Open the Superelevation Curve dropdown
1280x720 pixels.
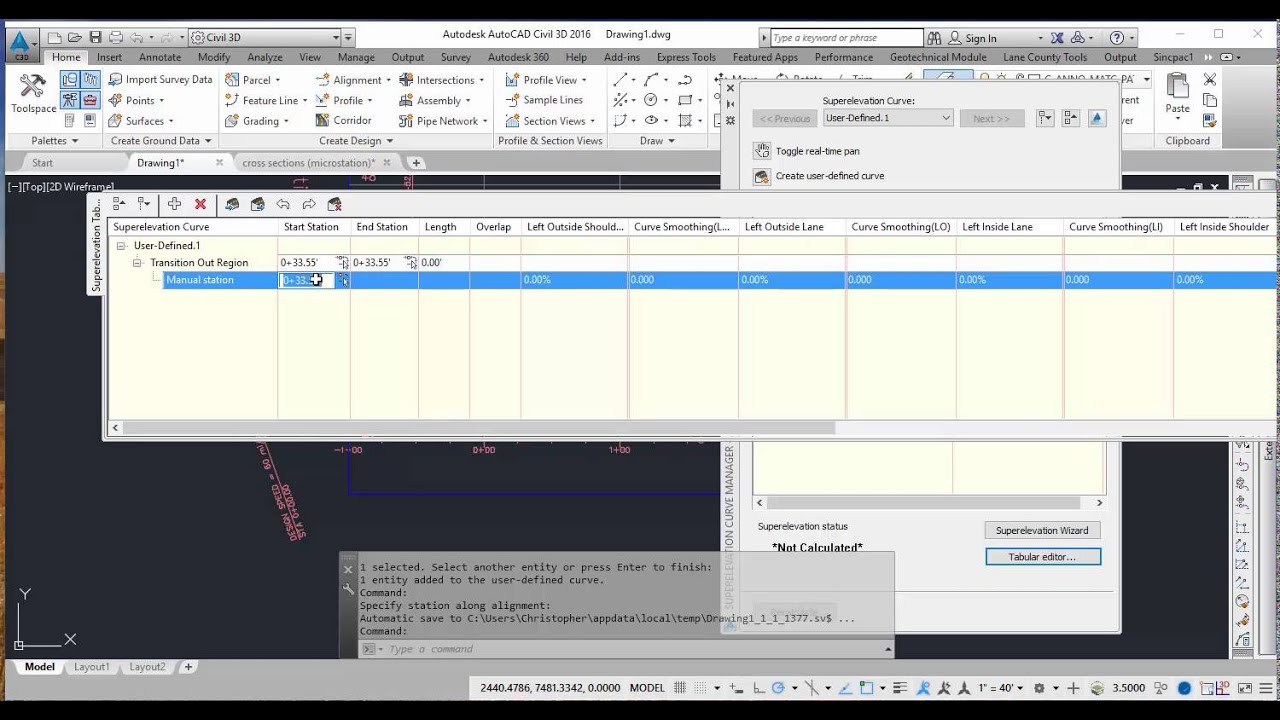point(887,118)
